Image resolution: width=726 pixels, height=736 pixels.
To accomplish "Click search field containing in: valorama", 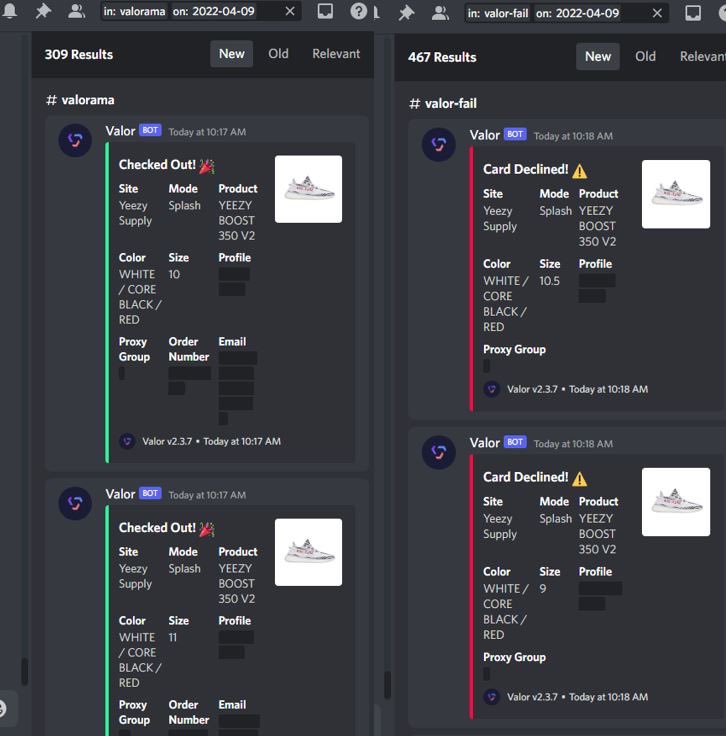I will (201, 11).
